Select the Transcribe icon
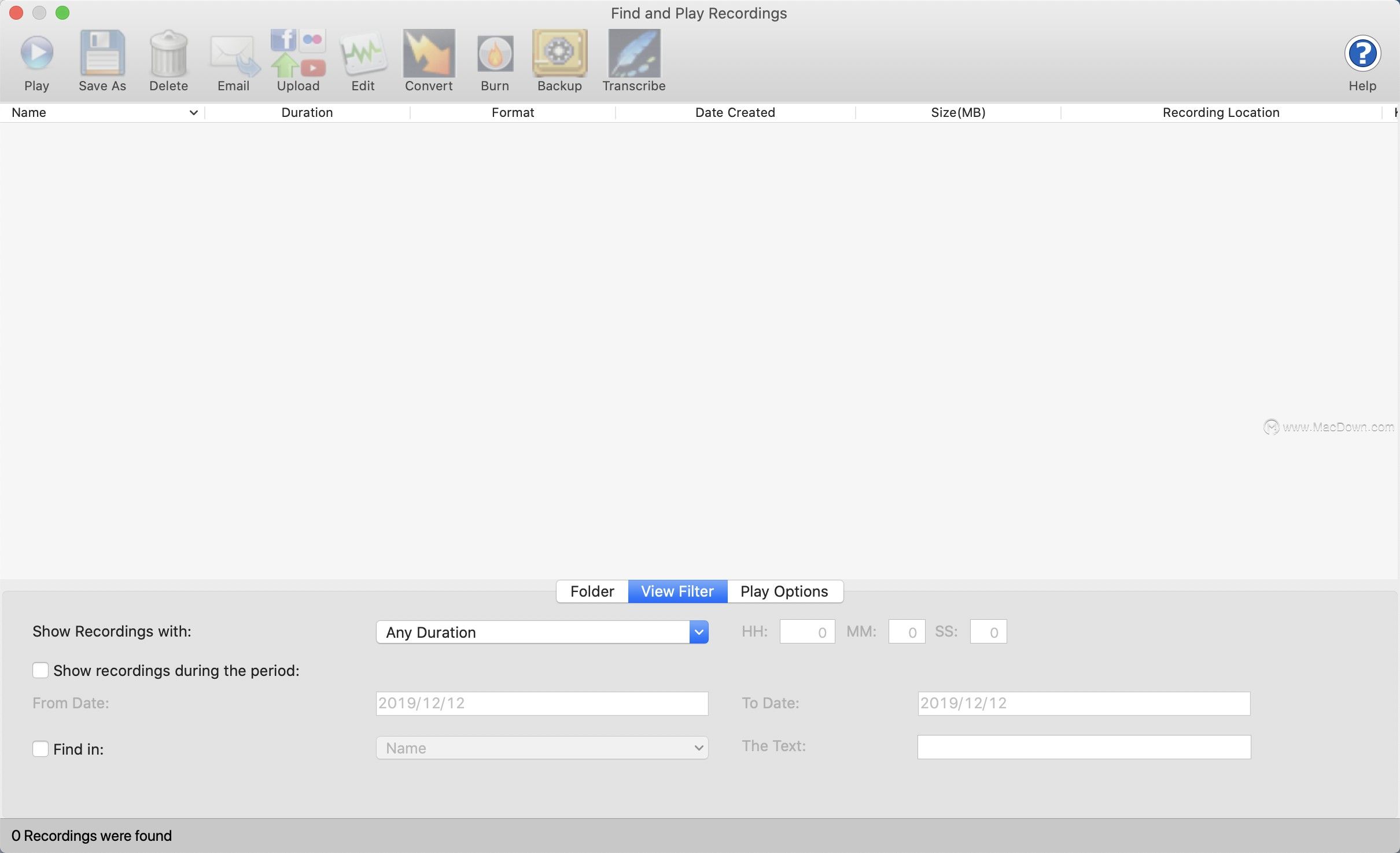The height and width of the screenshot is (853, 1400). click(x=633, y=53)
